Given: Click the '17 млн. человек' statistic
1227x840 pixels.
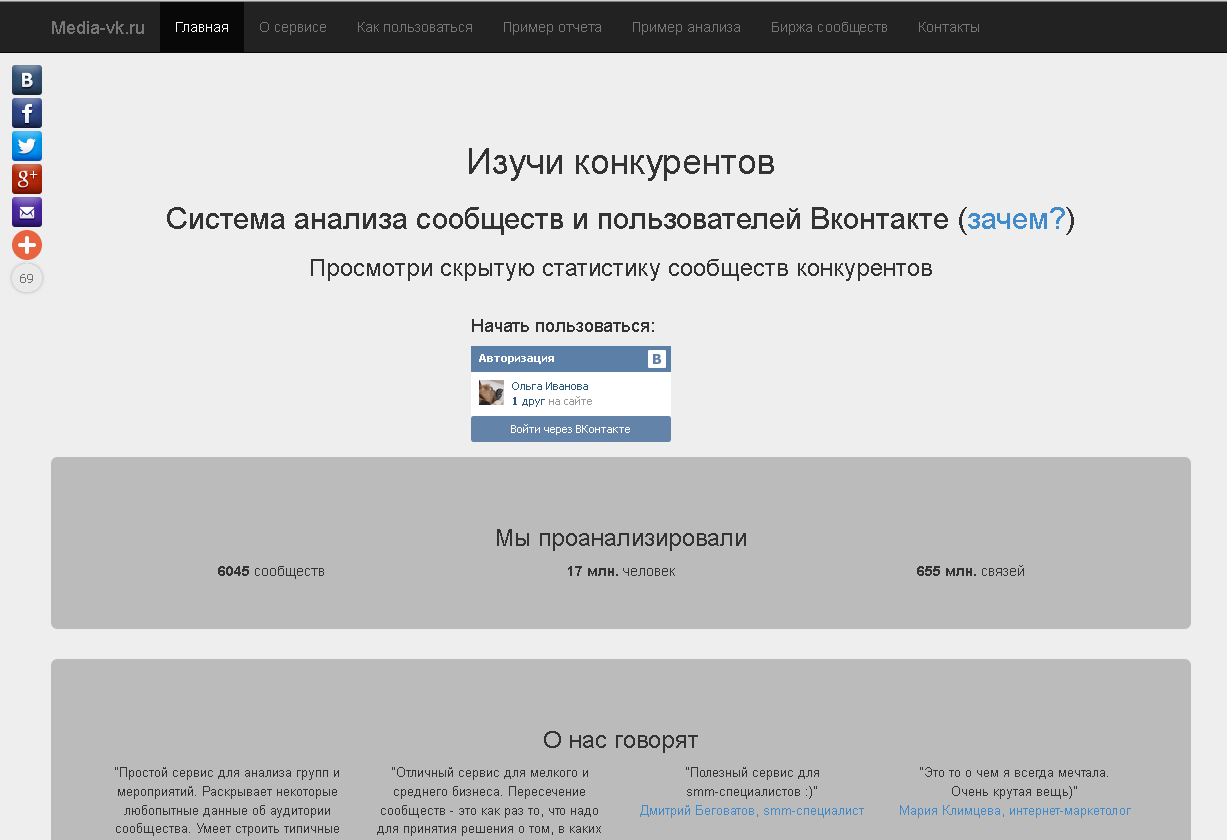Looking at the screenshot, I should click(x=621, y=572).
